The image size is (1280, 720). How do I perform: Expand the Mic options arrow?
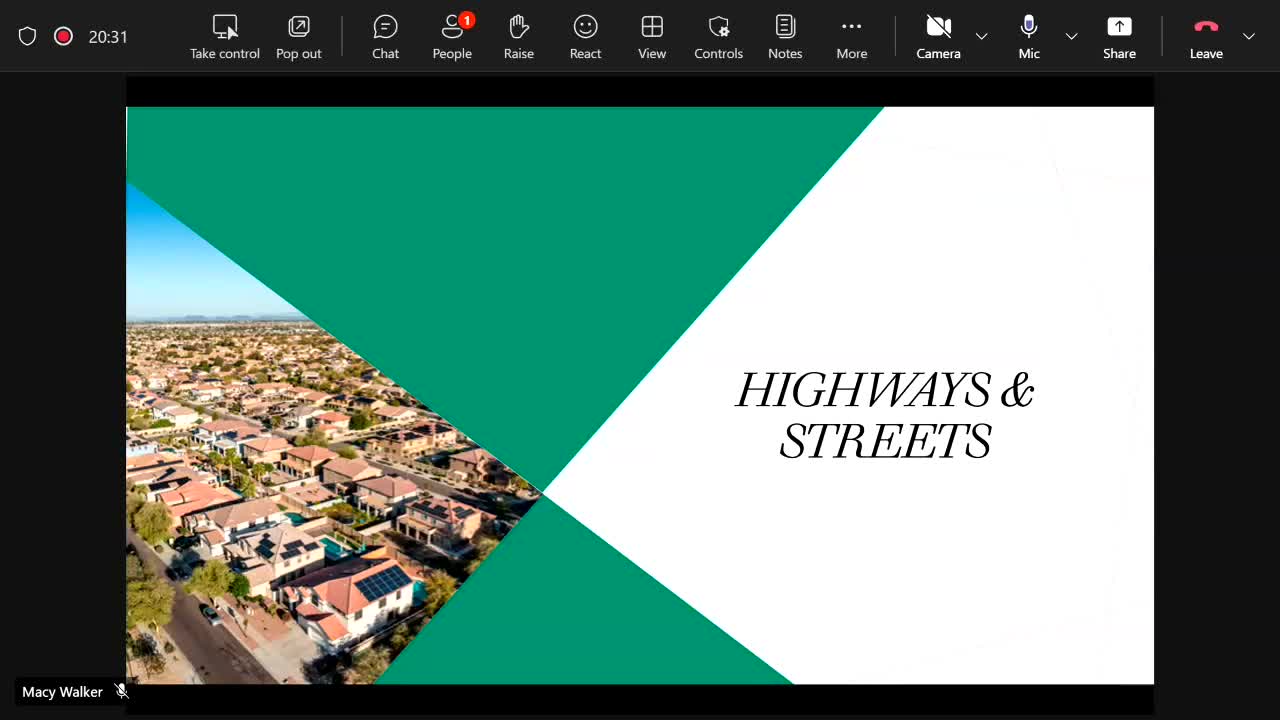pyautogui.click(x=1071, y=37)
